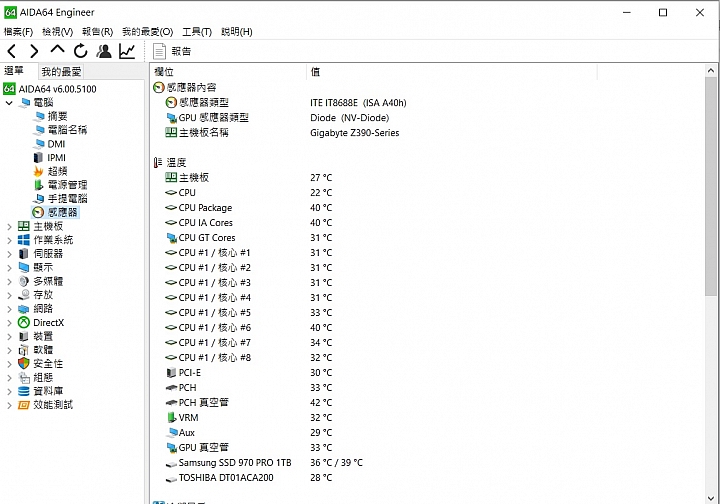Image resolution: width=720 pixels, height=504 pixels.
Task: Expand the 作業系統 tree node
Action: point(9,240)
